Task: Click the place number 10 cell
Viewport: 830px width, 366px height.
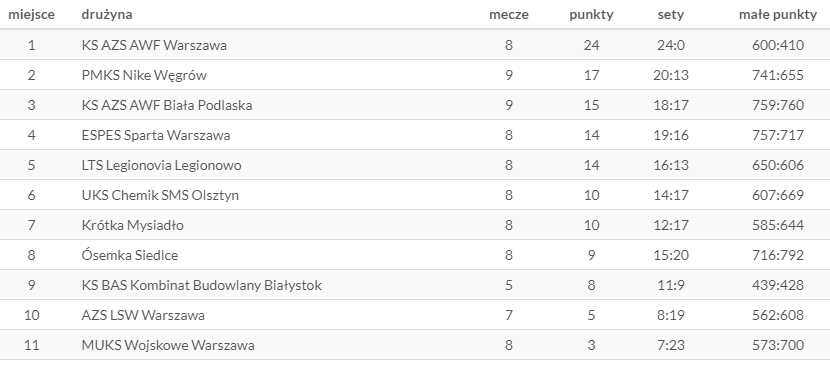Action: [31, 315]
